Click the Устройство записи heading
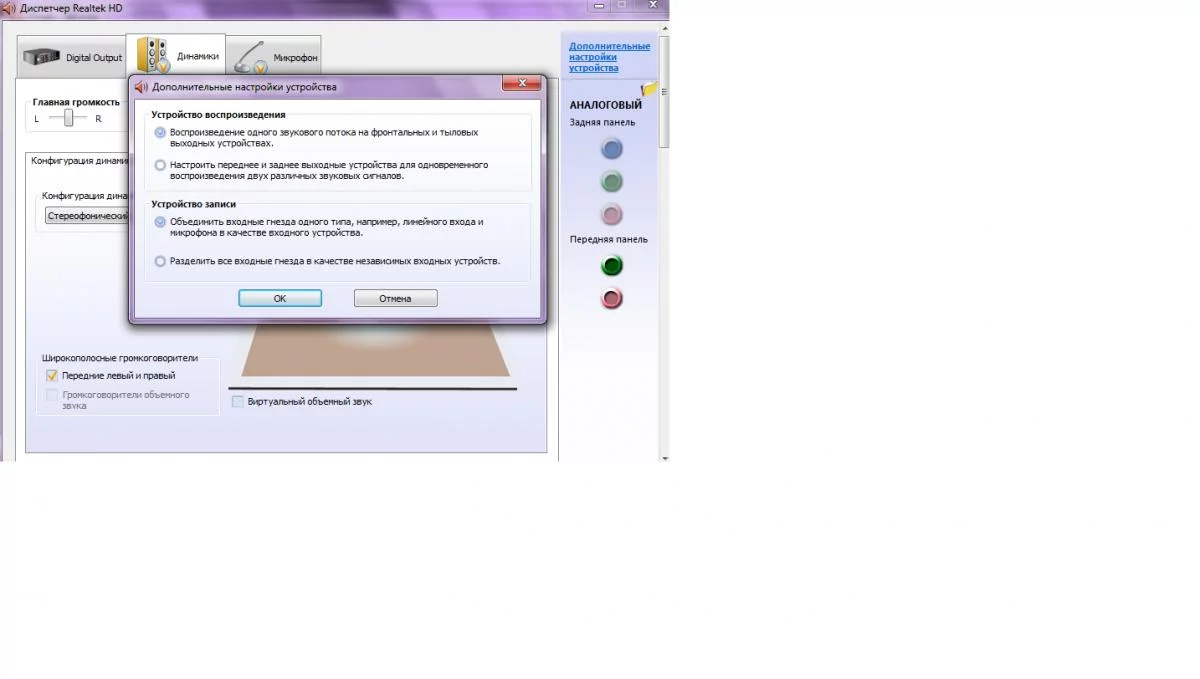Screen dimensions: 1200x679 click(x=194, y=204)
